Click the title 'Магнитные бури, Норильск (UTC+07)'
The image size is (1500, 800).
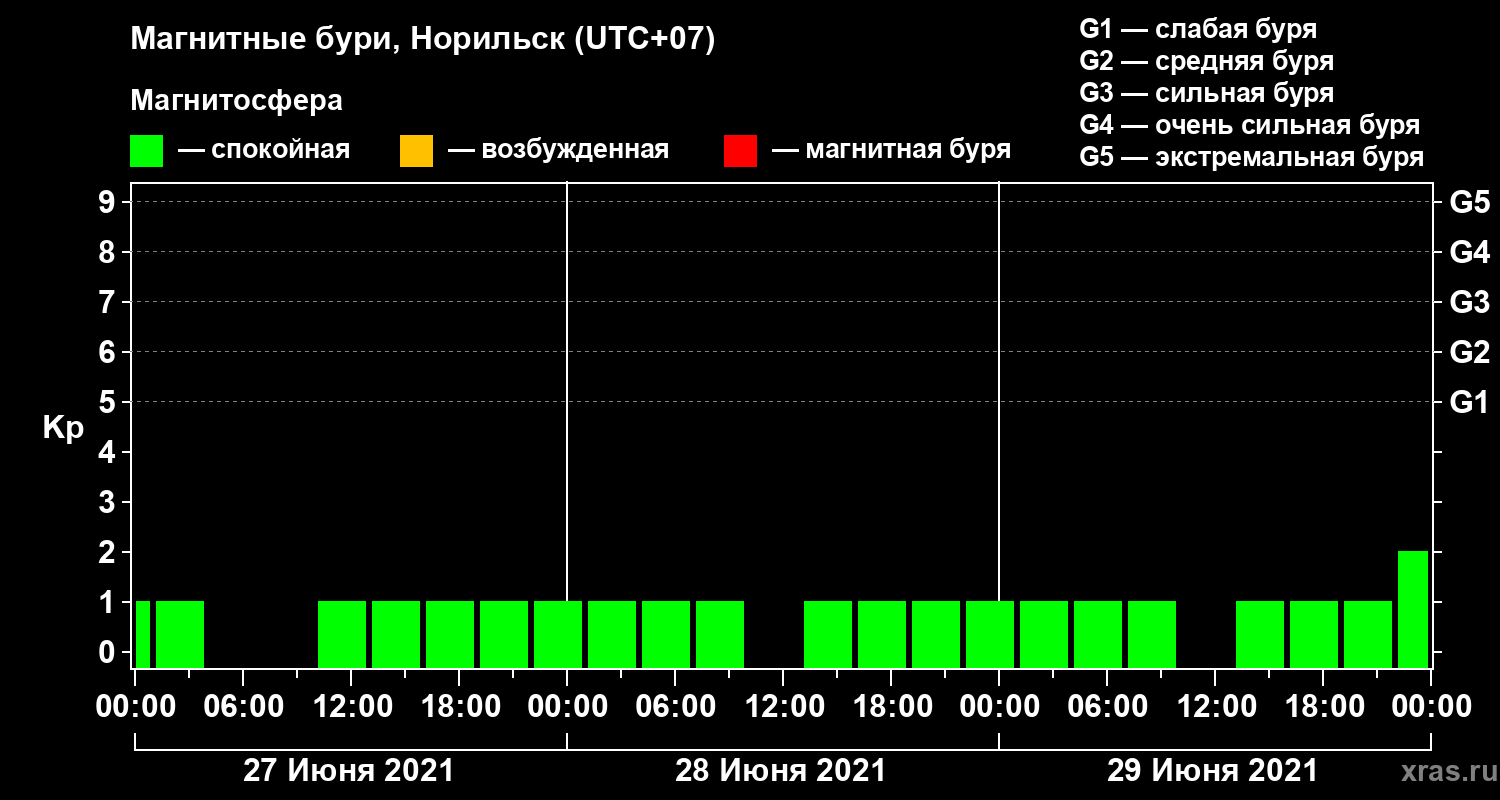[x=423, y=40]
